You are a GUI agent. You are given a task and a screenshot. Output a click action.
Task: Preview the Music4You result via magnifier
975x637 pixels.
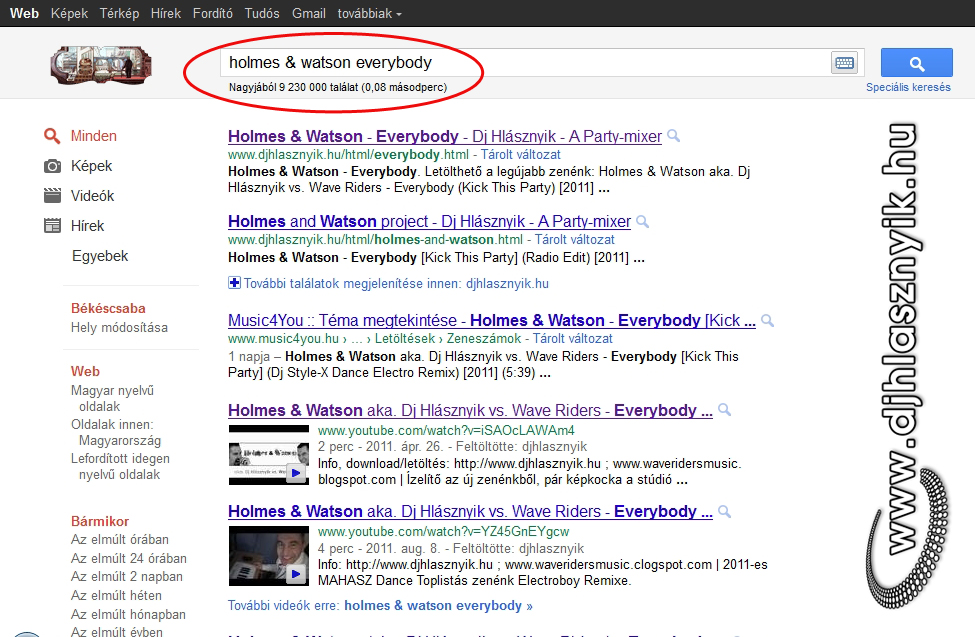pyautogui.click(x=768, y=320)
